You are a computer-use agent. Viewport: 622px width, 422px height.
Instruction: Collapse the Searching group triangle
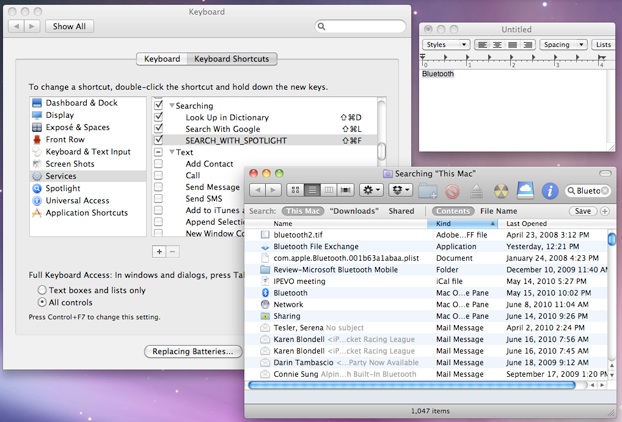pos(172,106)
